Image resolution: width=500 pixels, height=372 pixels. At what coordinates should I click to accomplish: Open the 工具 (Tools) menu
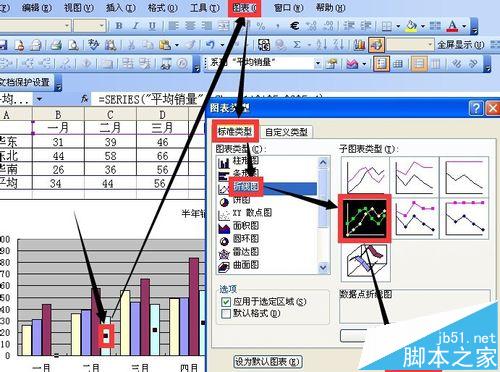(204, 8)
